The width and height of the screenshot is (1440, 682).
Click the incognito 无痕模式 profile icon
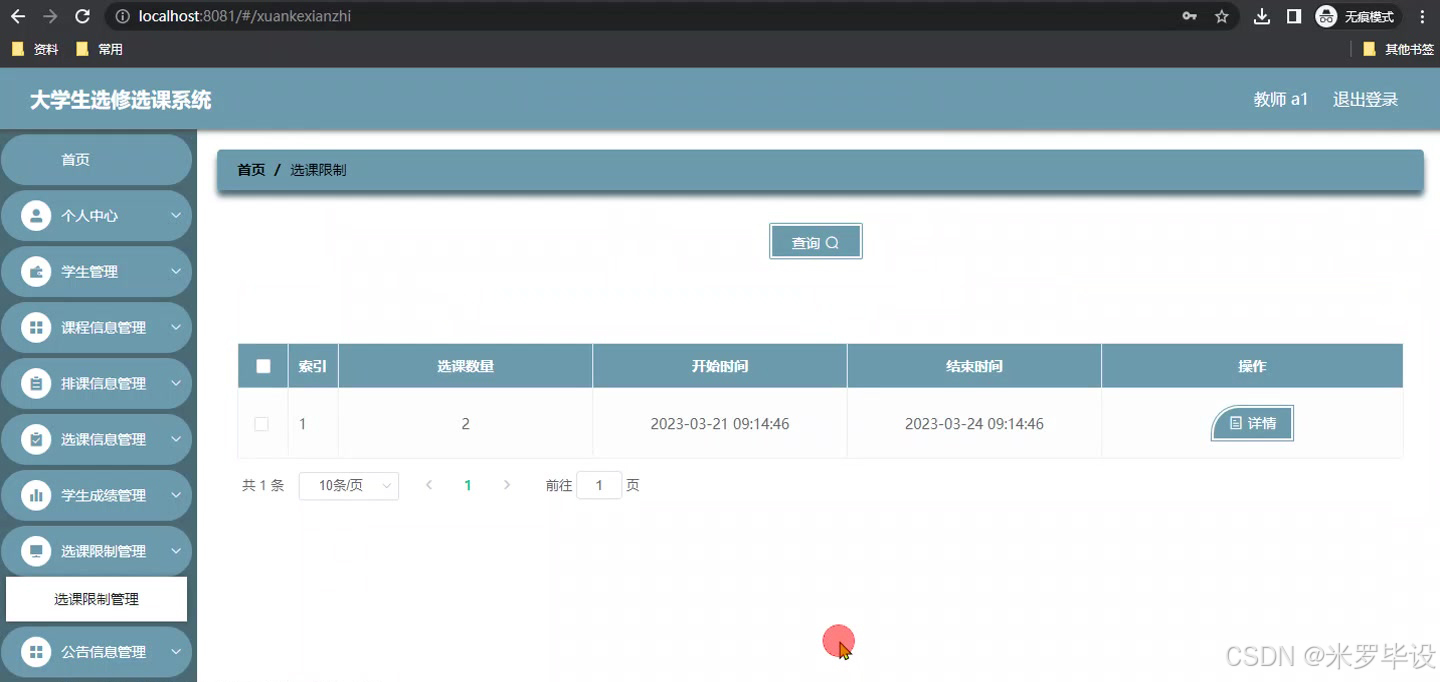[1357, 16]
